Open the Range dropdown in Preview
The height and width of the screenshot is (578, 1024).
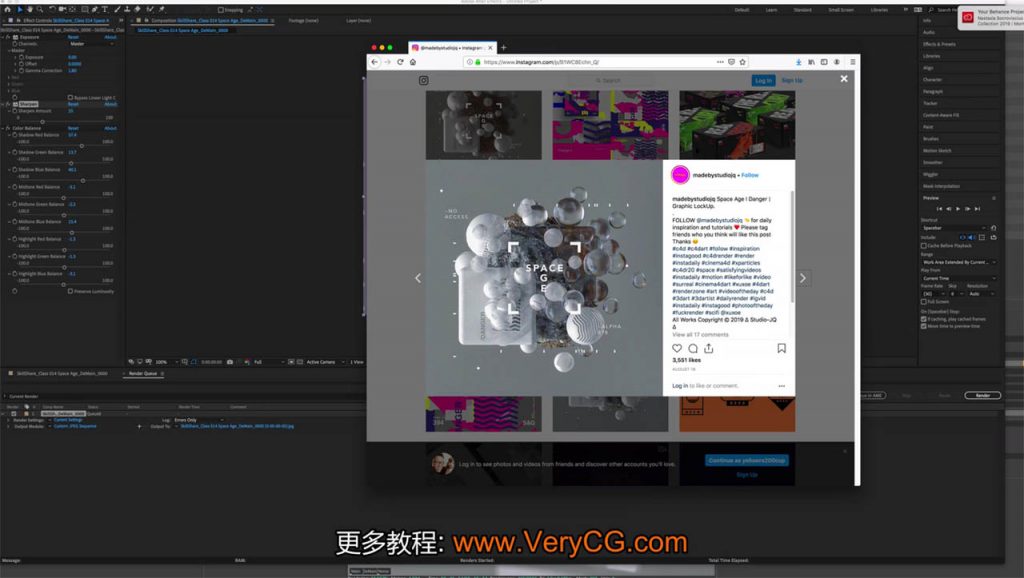[959, 262]
